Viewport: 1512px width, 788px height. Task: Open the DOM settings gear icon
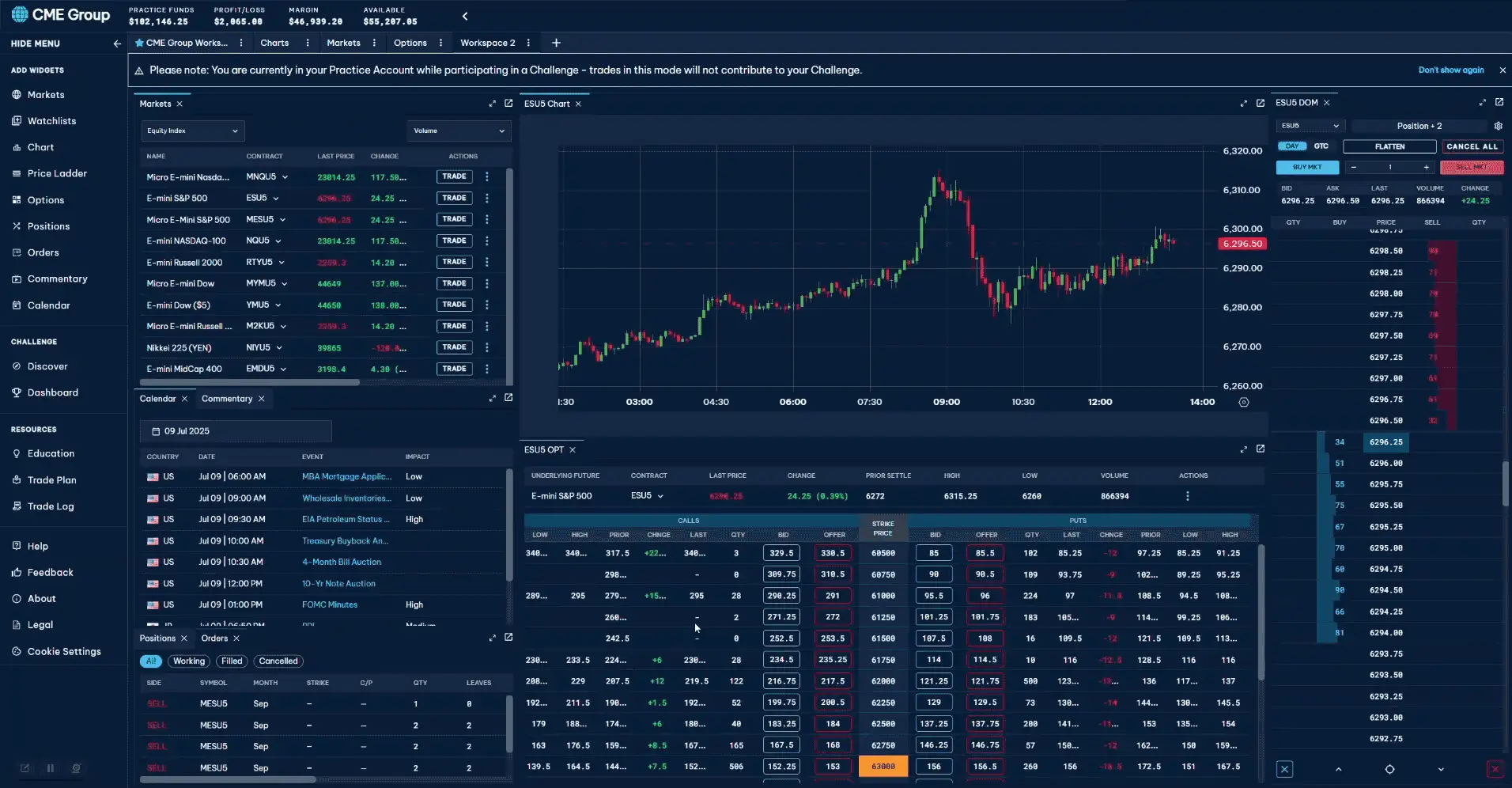pyautogui.click(x=1498, y=126)
